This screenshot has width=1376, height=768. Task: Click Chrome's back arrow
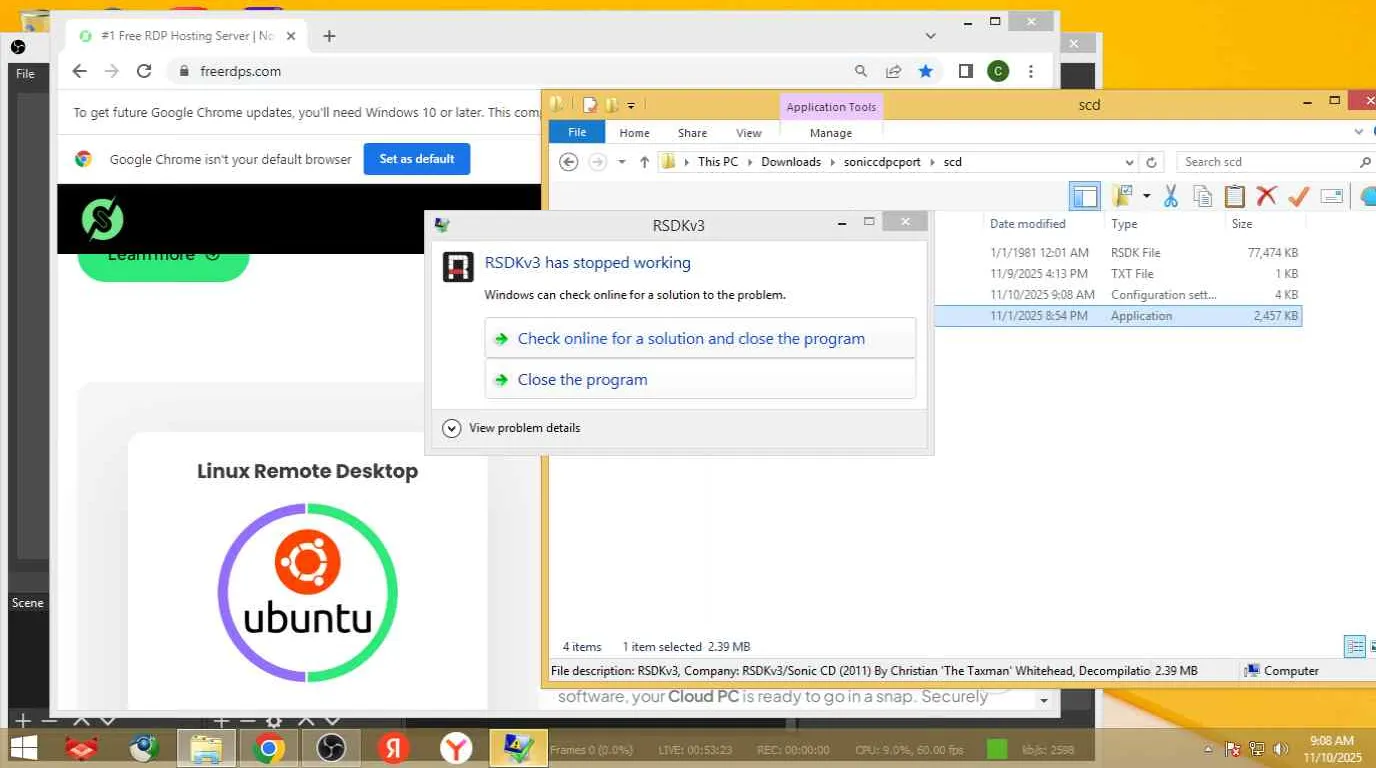pos(80,71)
